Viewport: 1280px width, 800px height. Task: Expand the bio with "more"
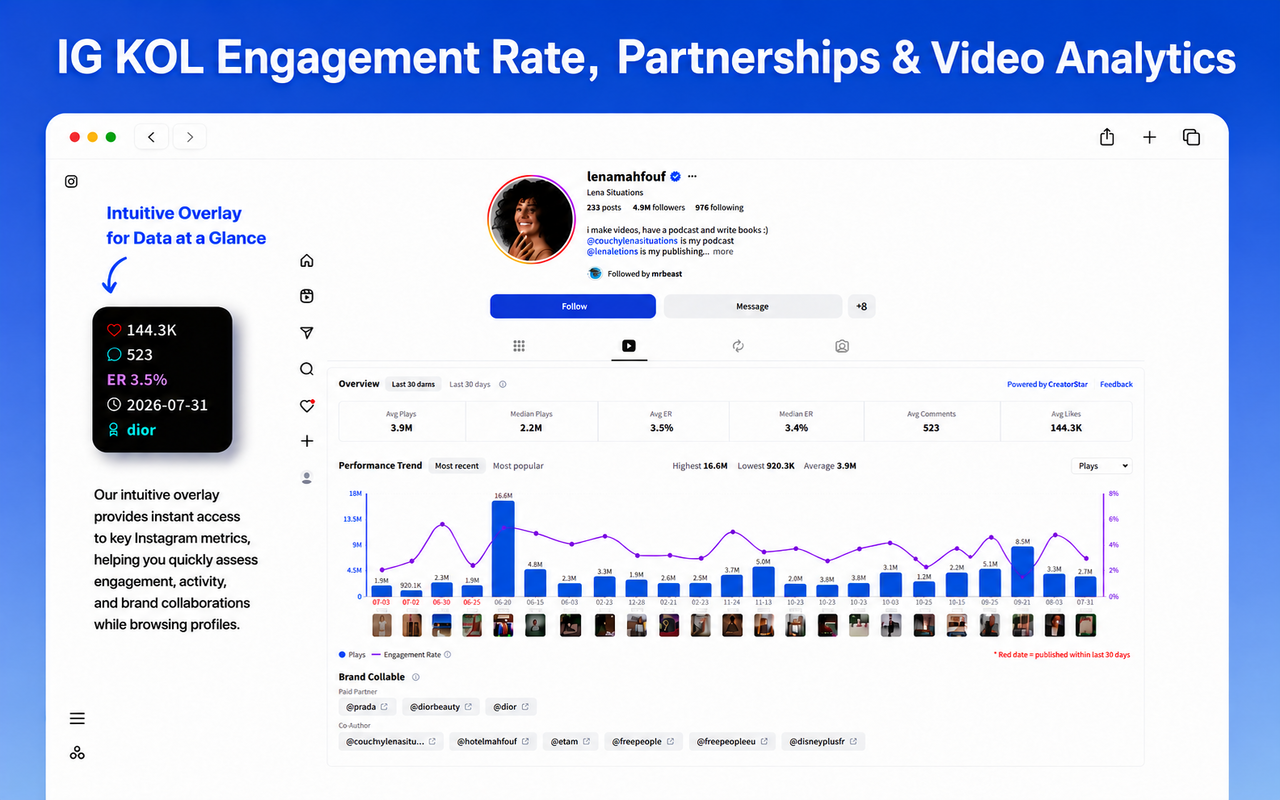723,252
